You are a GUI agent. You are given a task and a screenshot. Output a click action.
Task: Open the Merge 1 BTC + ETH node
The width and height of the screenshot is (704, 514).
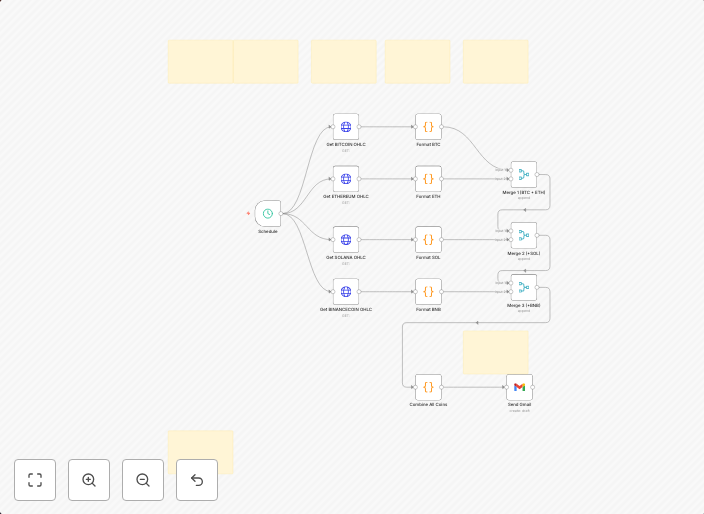523,174
